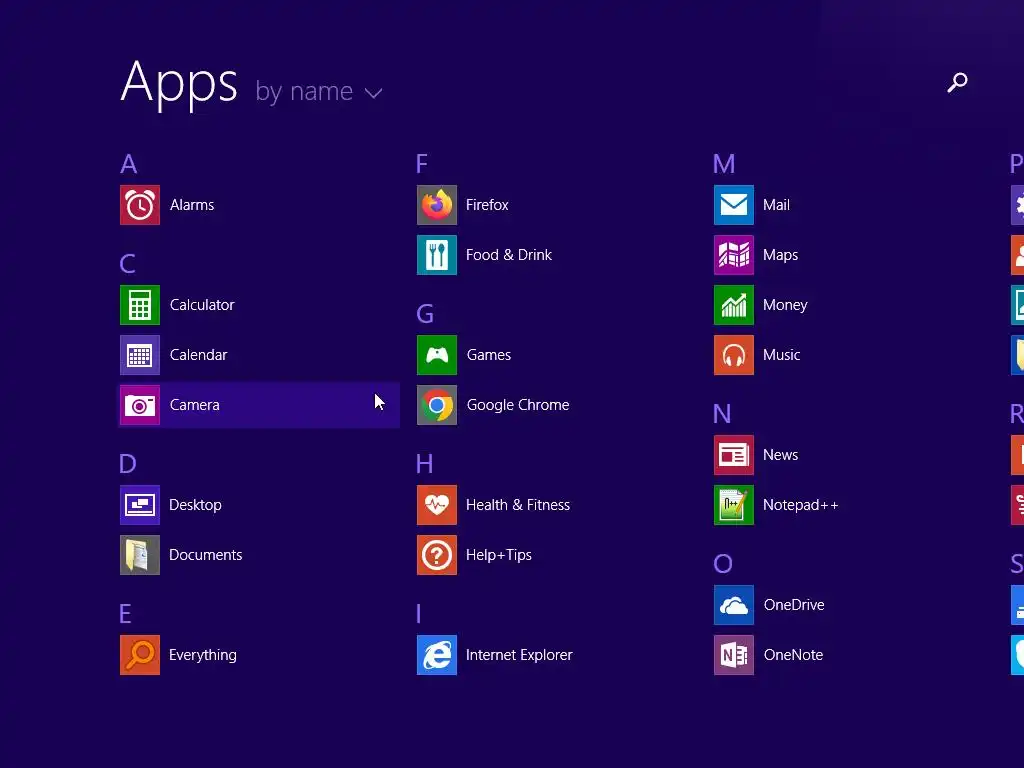Select the letter H group header
The width and height of the screenshot is (1024, 768).
424,464
